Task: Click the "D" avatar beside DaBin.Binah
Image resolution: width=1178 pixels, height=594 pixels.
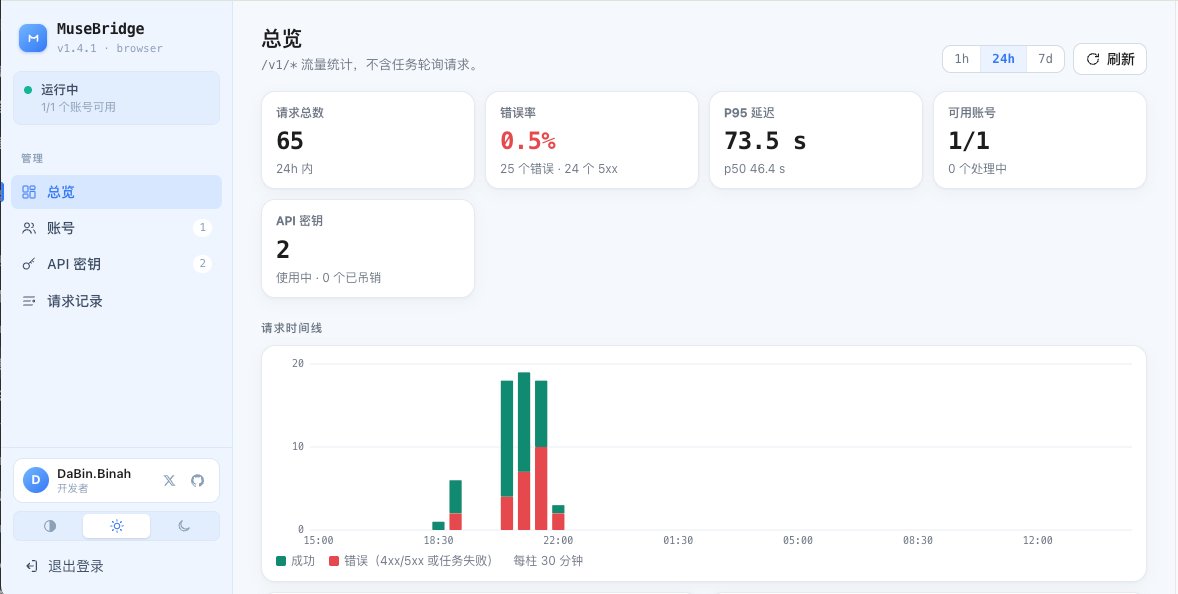Action: (36, 480)
